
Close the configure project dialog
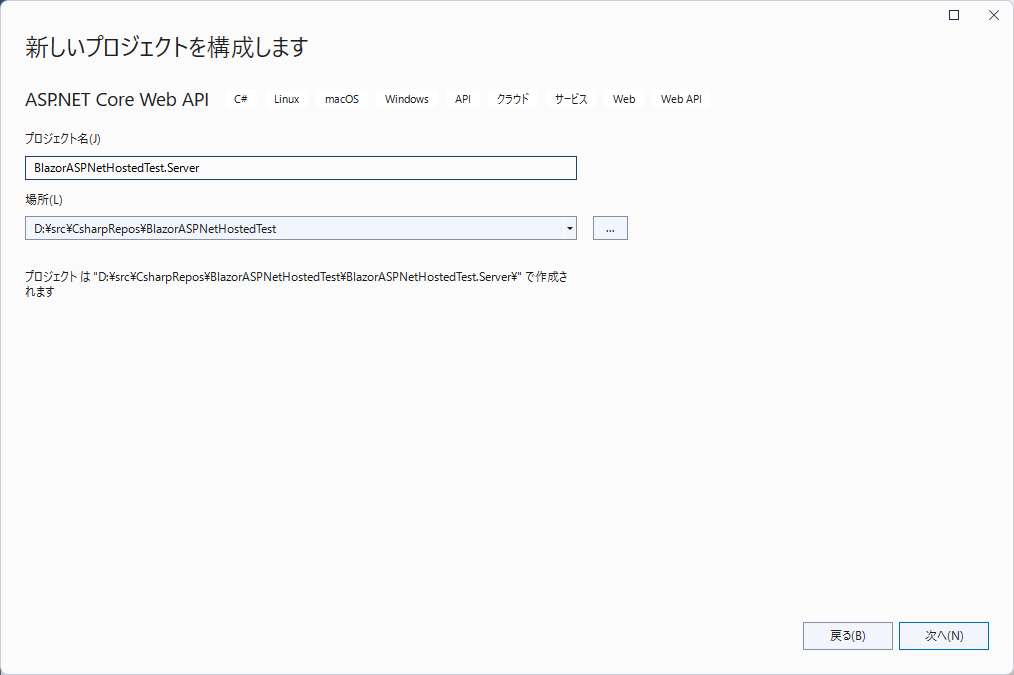click(994, 15)
